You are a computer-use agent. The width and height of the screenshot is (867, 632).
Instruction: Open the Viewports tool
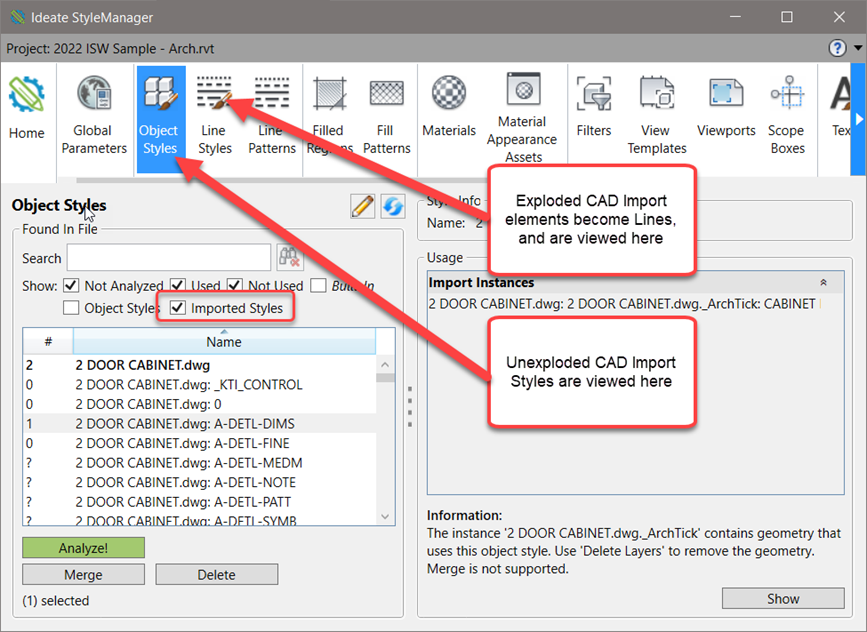click(x=726, y=107)
